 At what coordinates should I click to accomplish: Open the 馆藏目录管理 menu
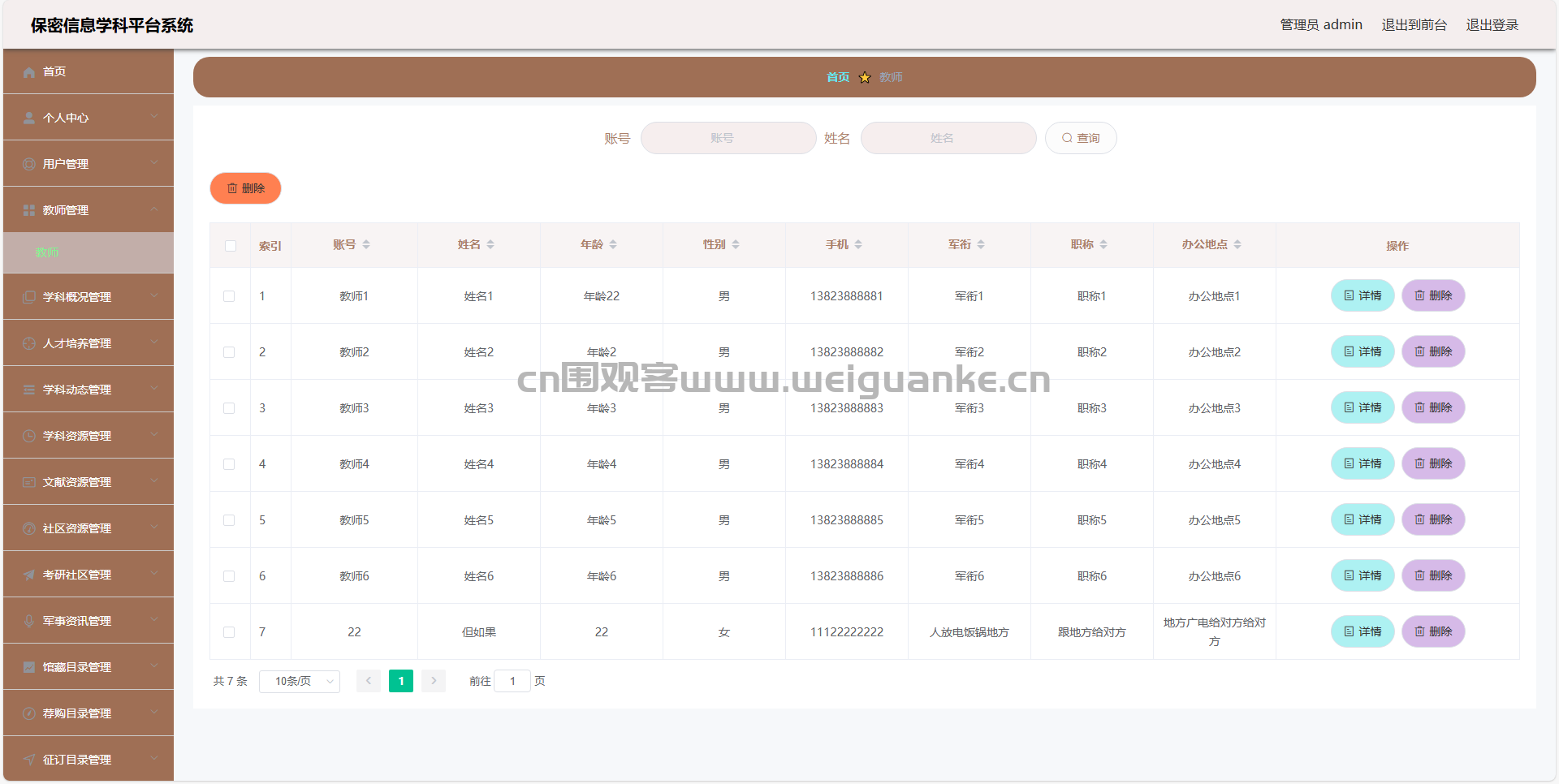pyautogui.click(x=89, y=667)
